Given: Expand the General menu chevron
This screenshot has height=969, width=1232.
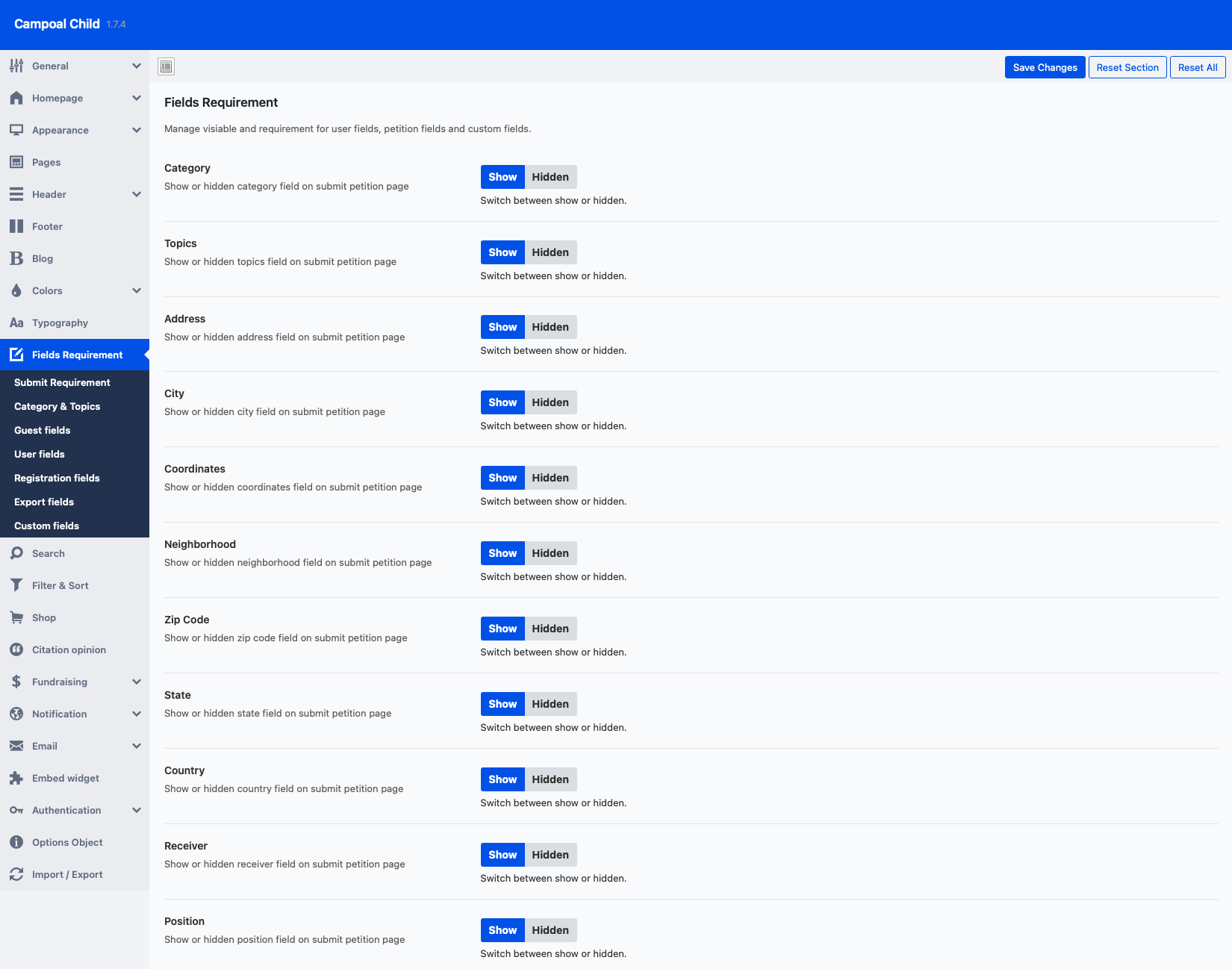Looking at the screenshot, I should [x=137, y=66].
